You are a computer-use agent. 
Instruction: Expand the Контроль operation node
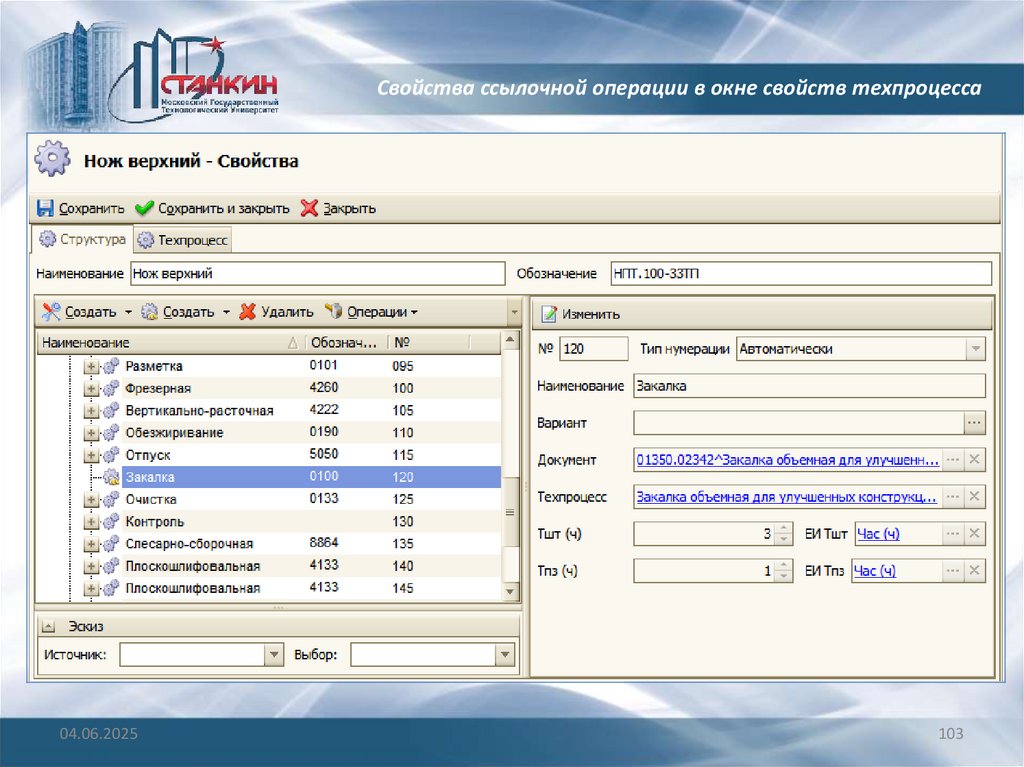coord(91,521)
